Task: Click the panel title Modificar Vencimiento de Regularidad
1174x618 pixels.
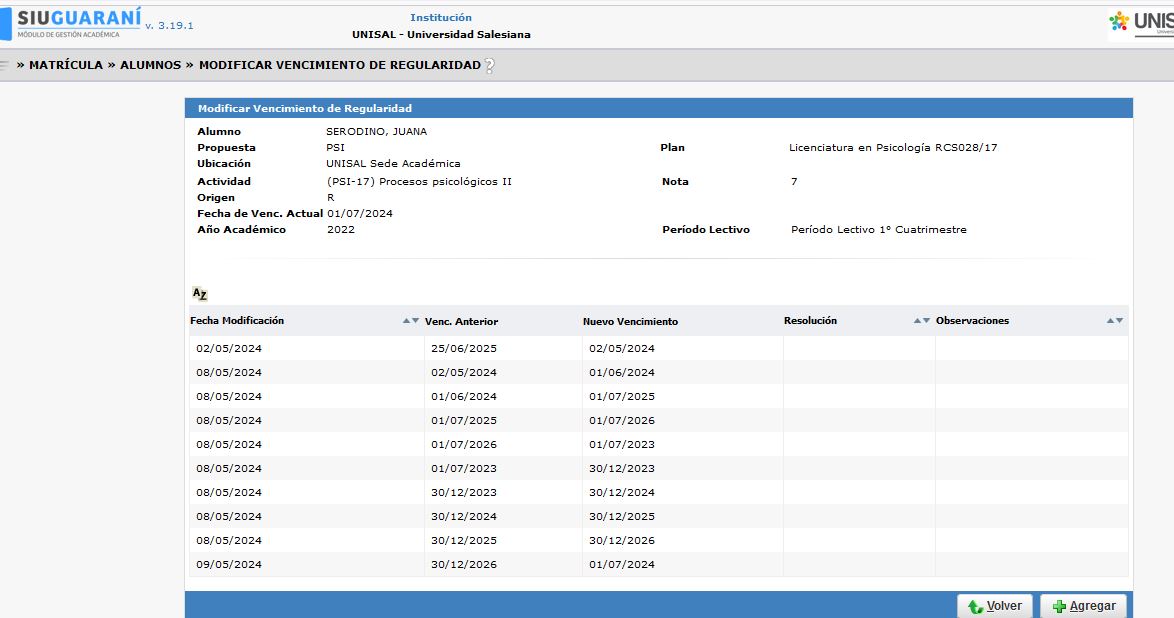Action: click(305, 109)
